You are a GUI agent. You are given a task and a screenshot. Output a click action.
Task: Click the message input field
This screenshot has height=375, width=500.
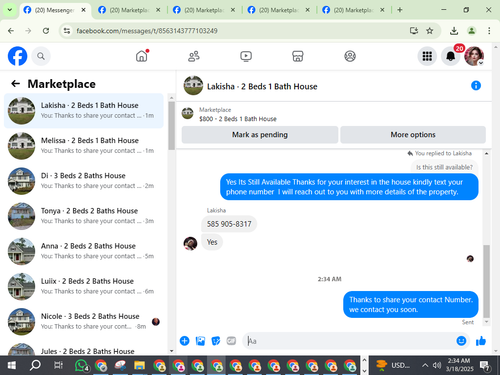click(350, 341)
